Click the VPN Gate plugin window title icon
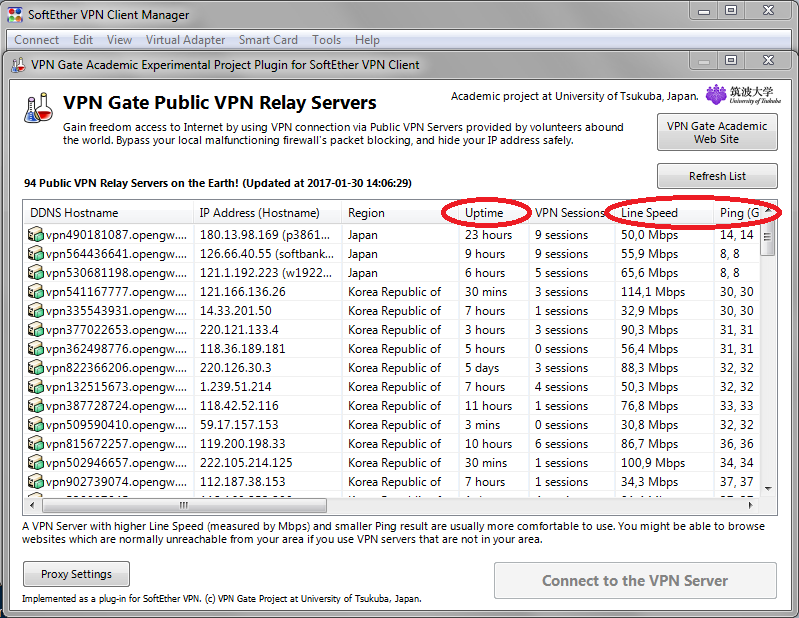The height and width of the screenshot is (618, 799). pyautogui.click(x=18, y=65)
